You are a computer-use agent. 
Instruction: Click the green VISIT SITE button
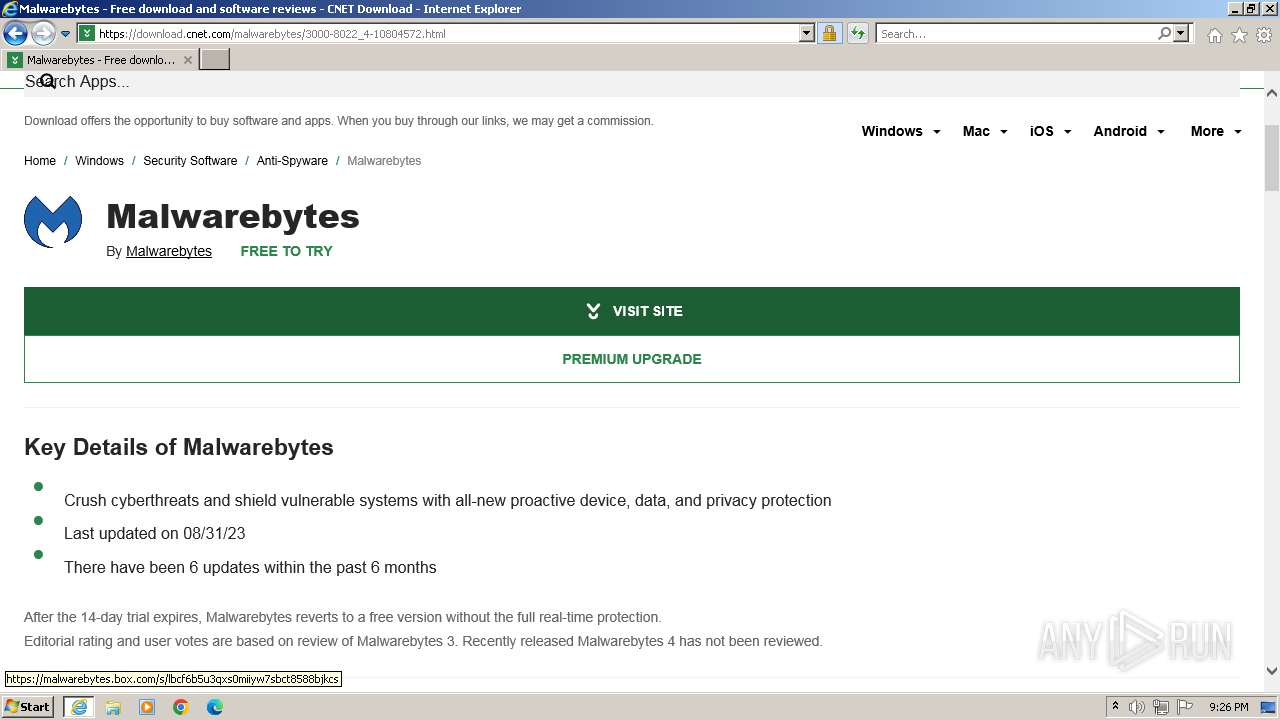[632, 311]
